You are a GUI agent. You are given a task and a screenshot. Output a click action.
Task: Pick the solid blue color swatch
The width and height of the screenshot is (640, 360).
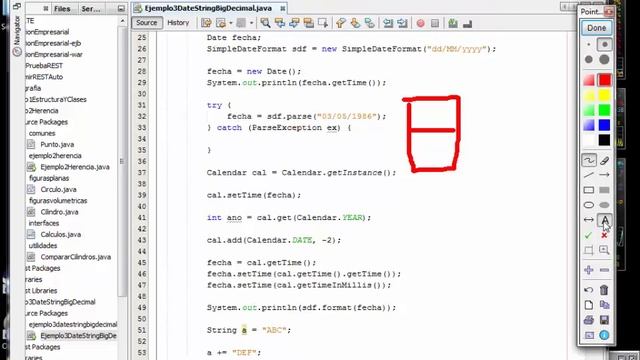604,125
